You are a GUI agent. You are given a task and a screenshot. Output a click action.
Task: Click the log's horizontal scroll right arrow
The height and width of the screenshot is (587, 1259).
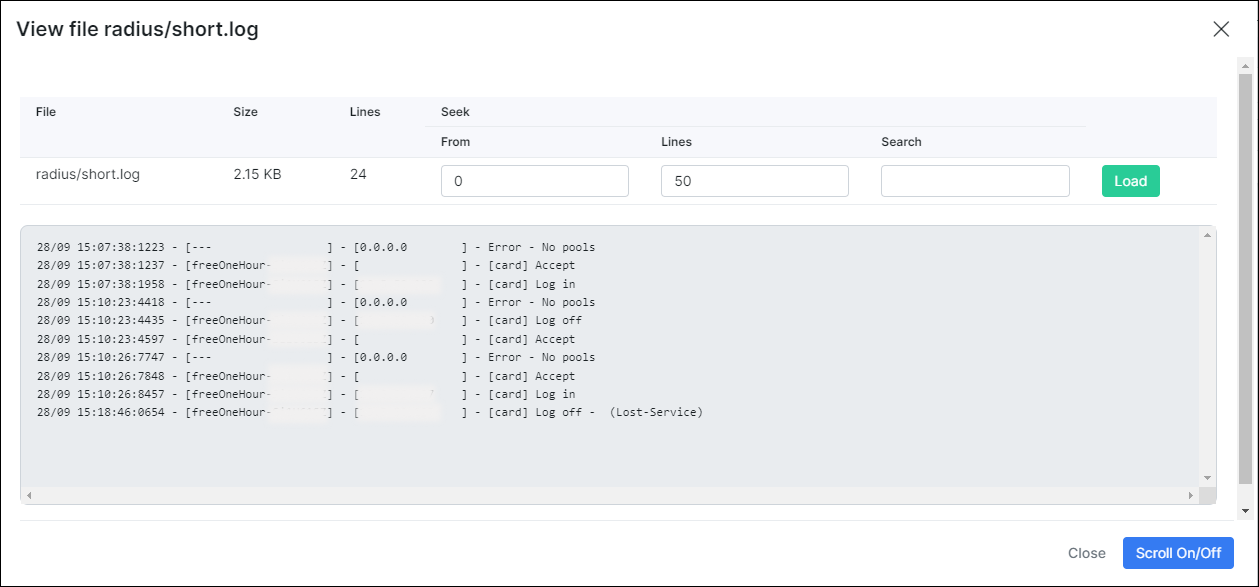tap(1190, 496)
